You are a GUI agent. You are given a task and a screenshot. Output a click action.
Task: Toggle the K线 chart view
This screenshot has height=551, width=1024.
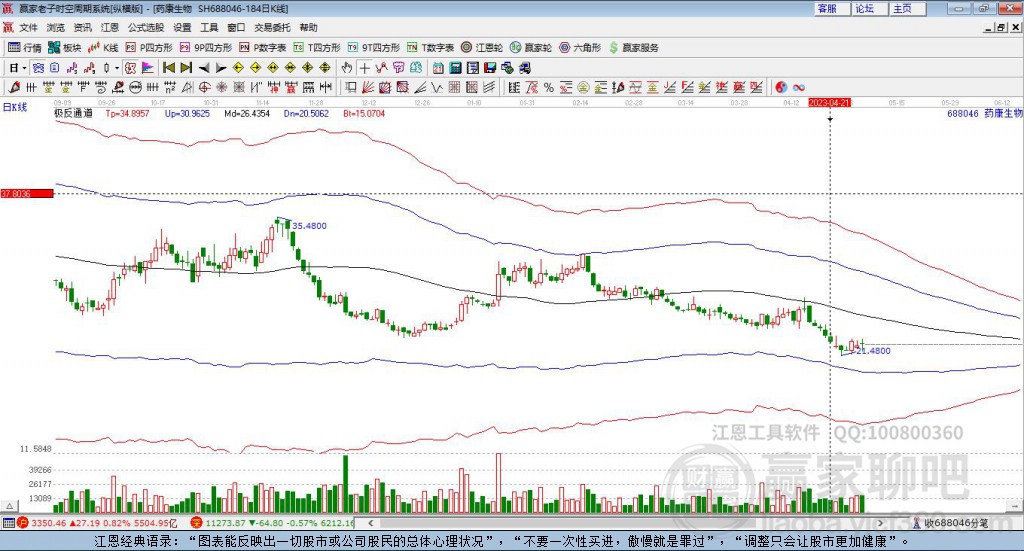point(103,48)
